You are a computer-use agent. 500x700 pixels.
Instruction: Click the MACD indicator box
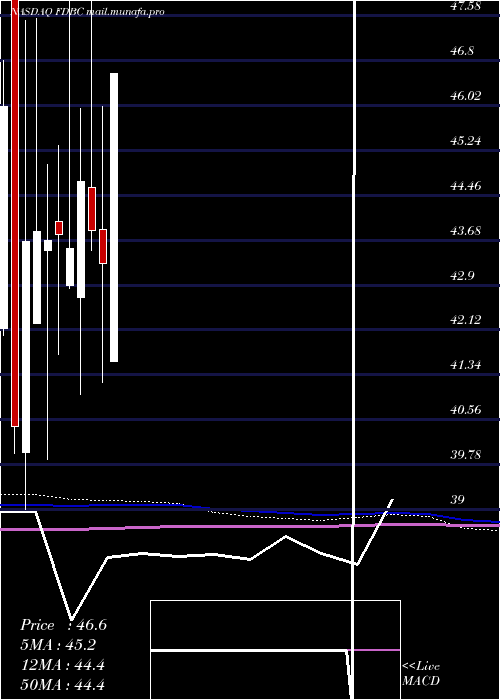pos(275,650)
